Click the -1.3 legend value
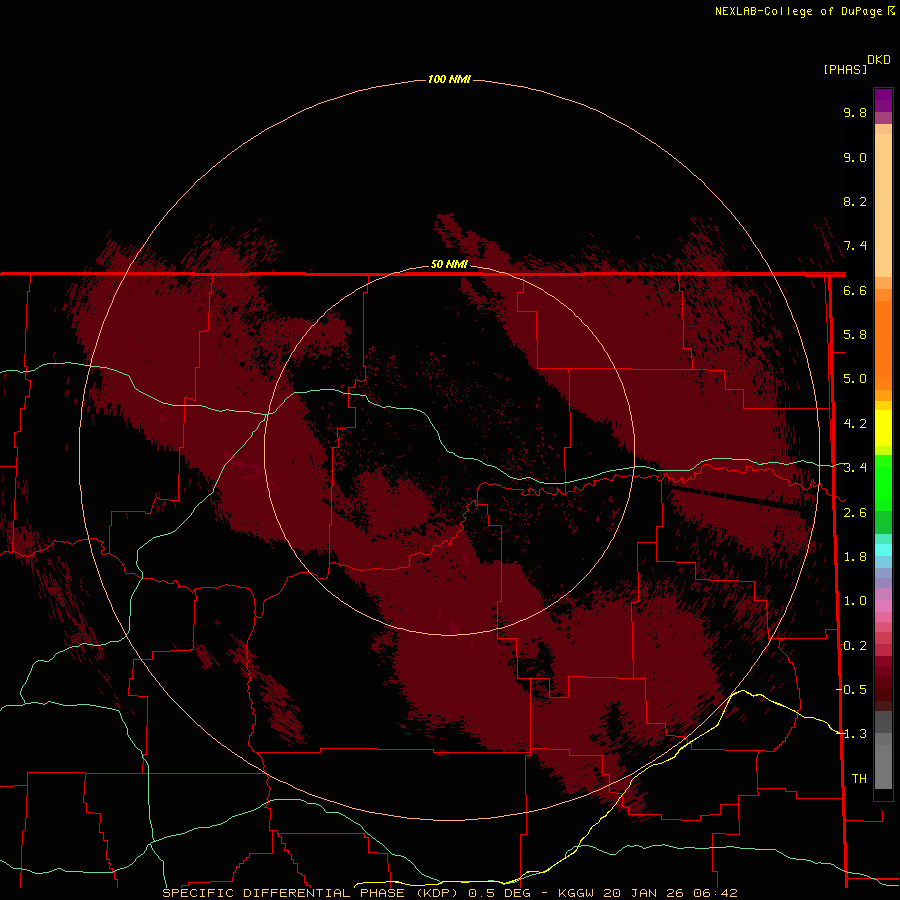Image resolution: width=900 pixels, height=900 pixels. click(851, 734)
